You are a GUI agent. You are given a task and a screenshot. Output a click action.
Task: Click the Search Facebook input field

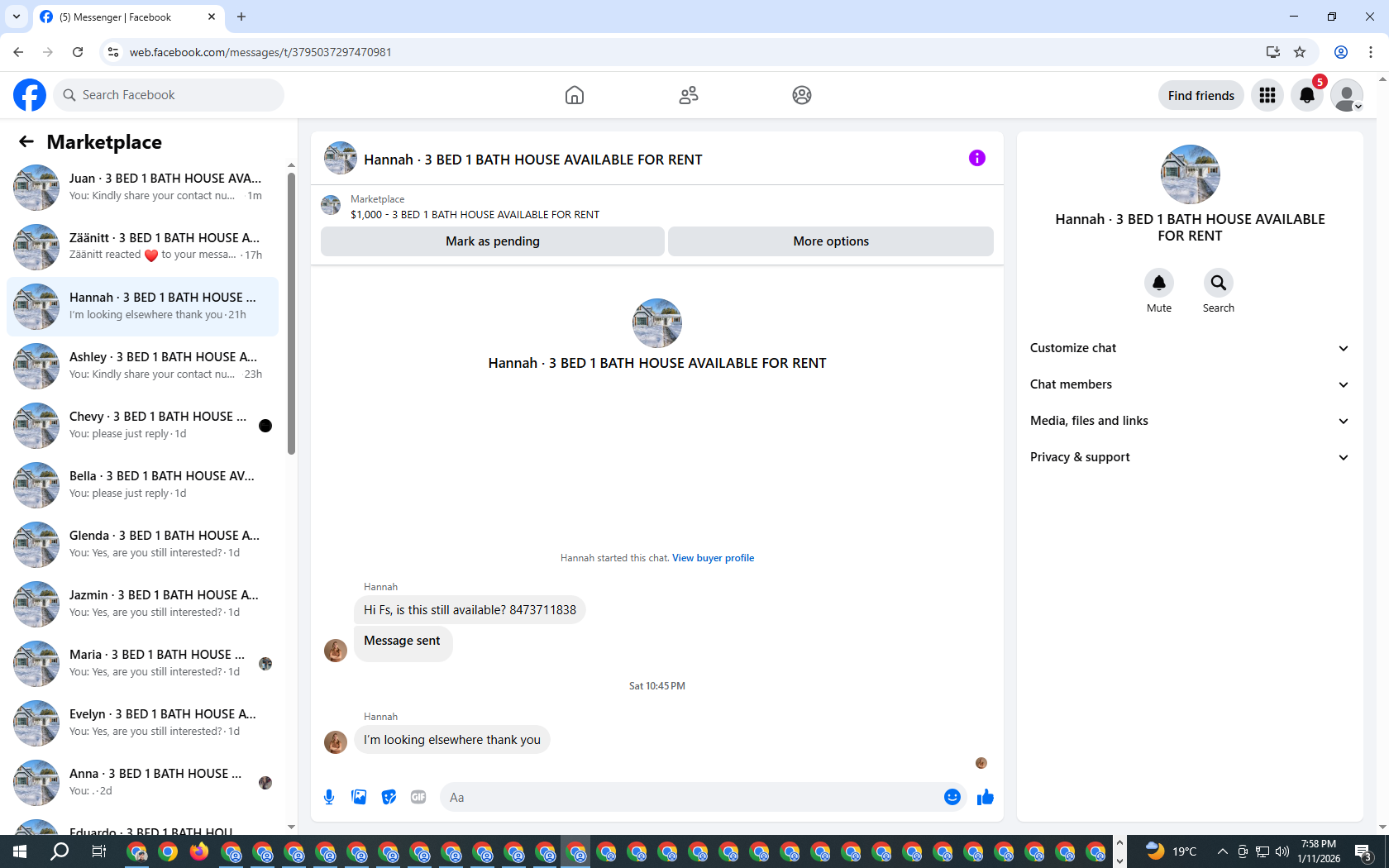tap(169, 95)
